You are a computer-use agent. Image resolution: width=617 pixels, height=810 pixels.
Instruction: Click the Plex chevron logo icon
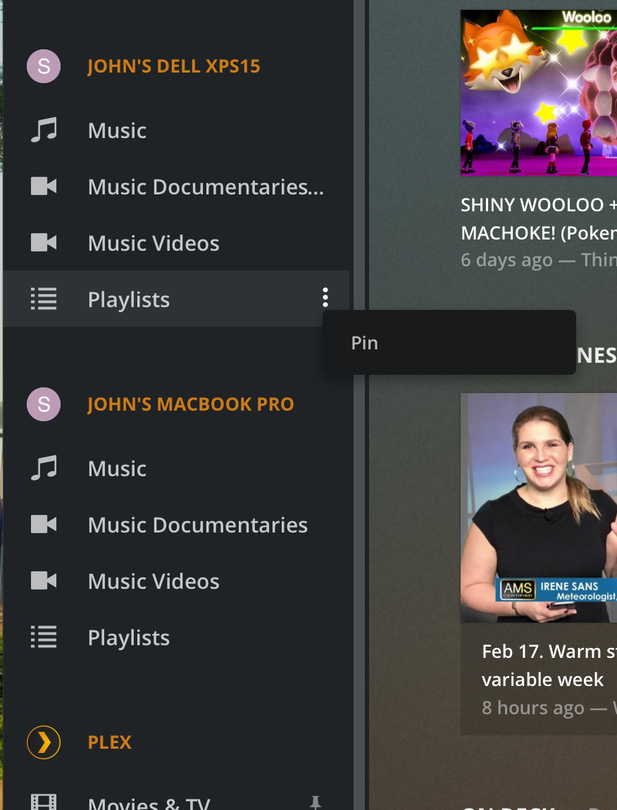click(x=43, y=742)
